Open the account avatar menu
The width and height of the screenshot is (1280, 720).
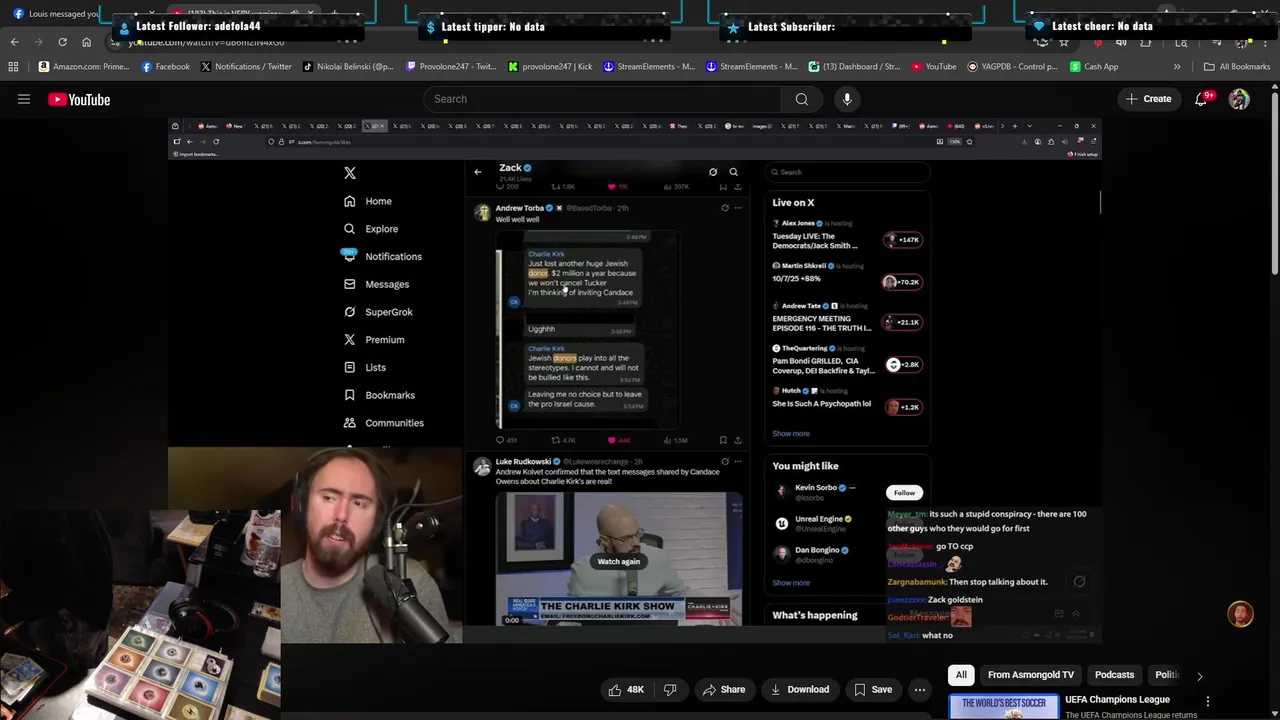click(x=1239, y=99)
